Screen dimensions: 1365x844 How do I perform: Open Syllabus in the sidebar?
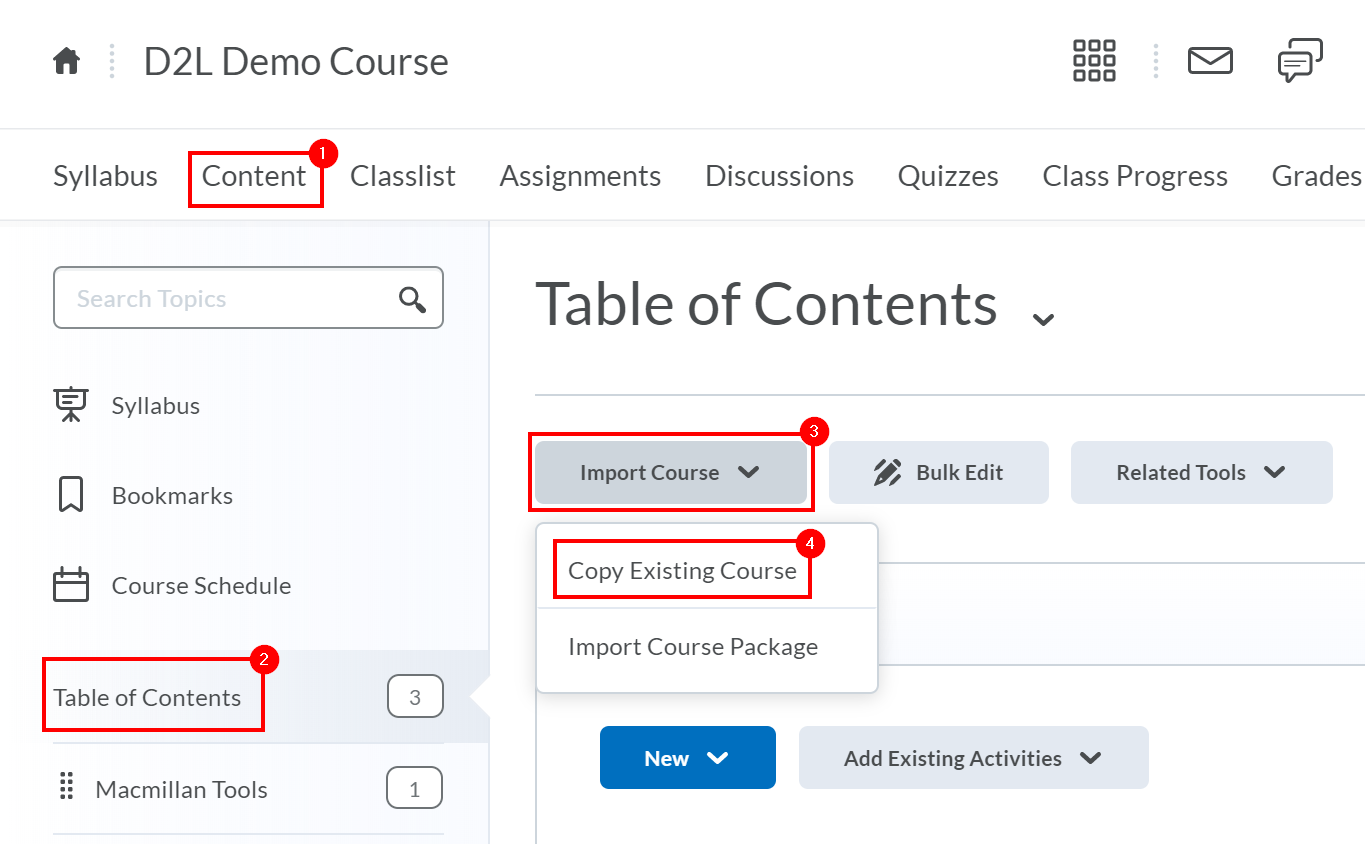(155, 406)
